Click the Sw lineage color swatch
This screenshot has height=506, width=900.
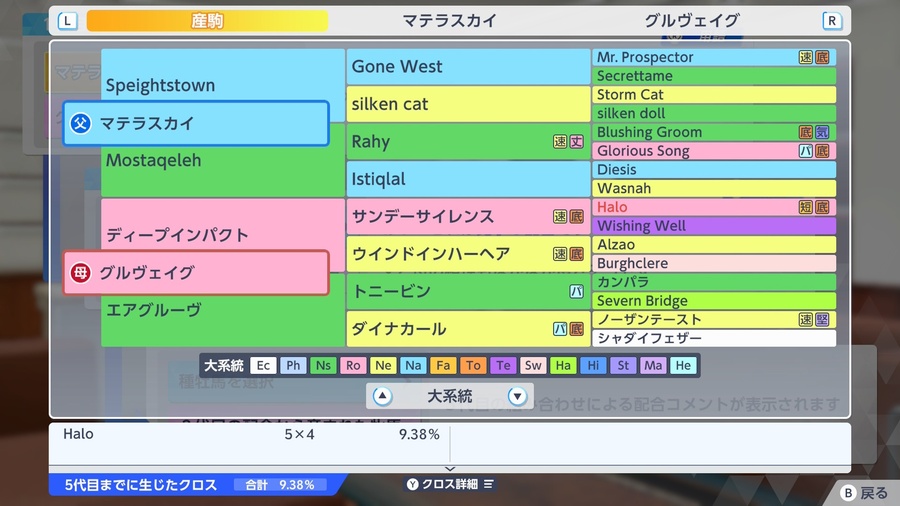click(x=533, y=365)
